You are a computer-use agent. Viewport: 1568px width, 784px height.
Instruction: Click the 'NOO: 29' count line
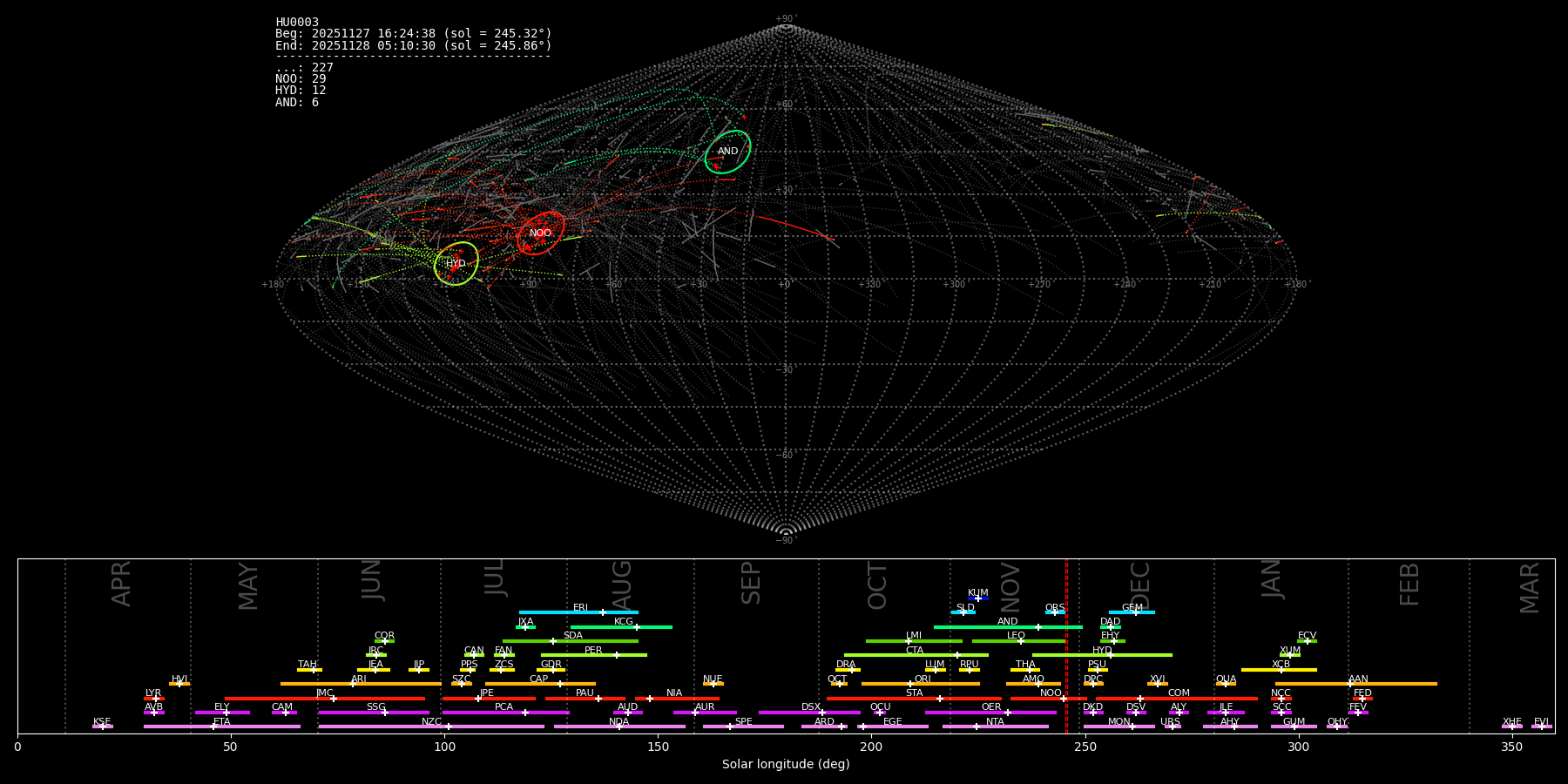coord(301,79)
